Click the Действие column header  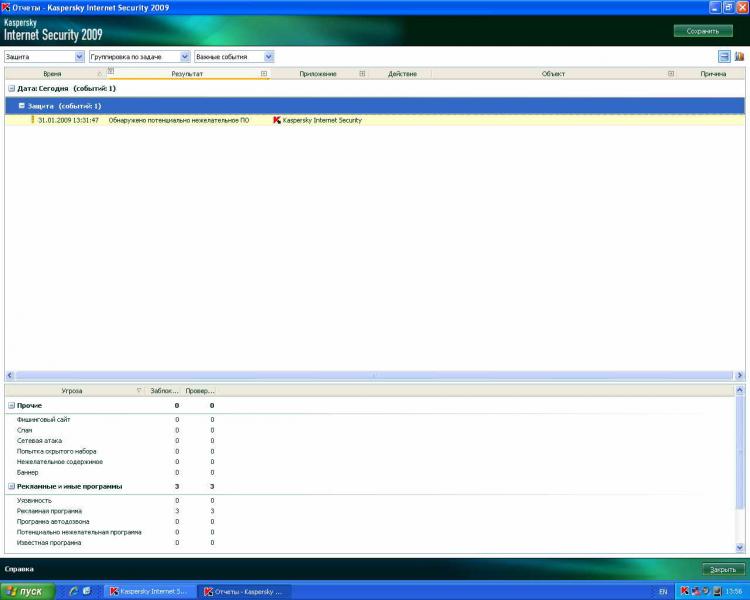402,74
